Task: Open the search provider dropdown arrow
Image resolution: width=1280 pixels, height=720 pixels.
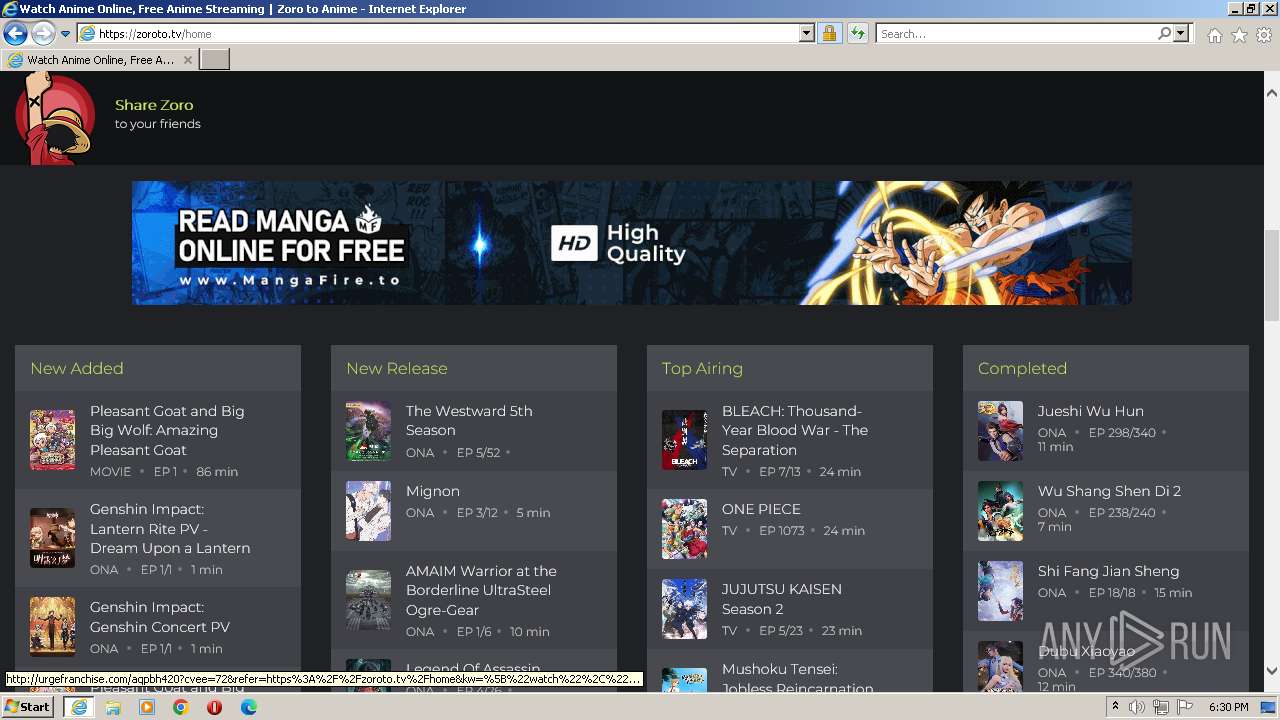Action: pyautogui.click(x=1182, y=34)
